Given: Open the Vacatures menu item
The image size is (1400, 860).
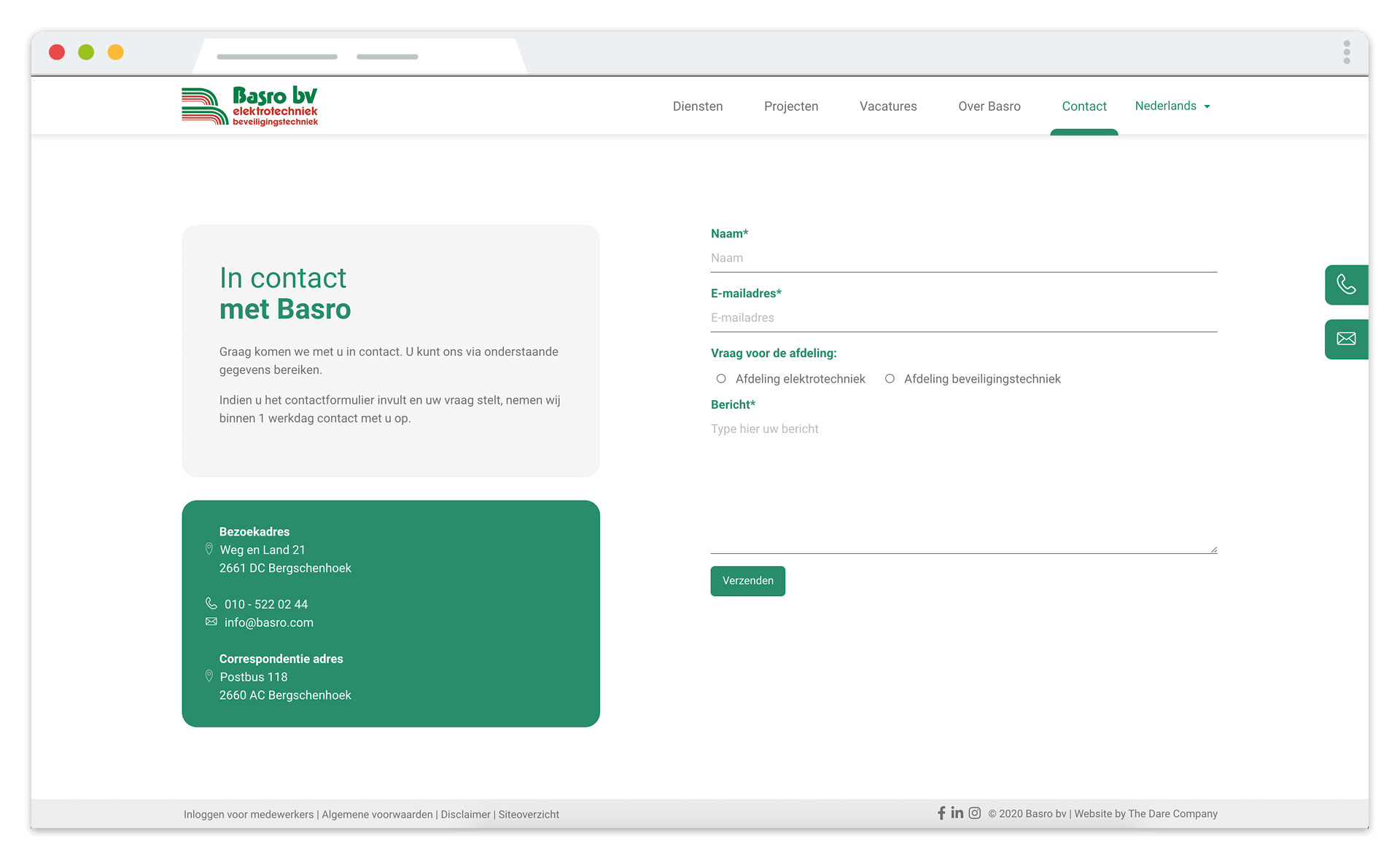Looking at the screenshot, I should coord(888,106).
